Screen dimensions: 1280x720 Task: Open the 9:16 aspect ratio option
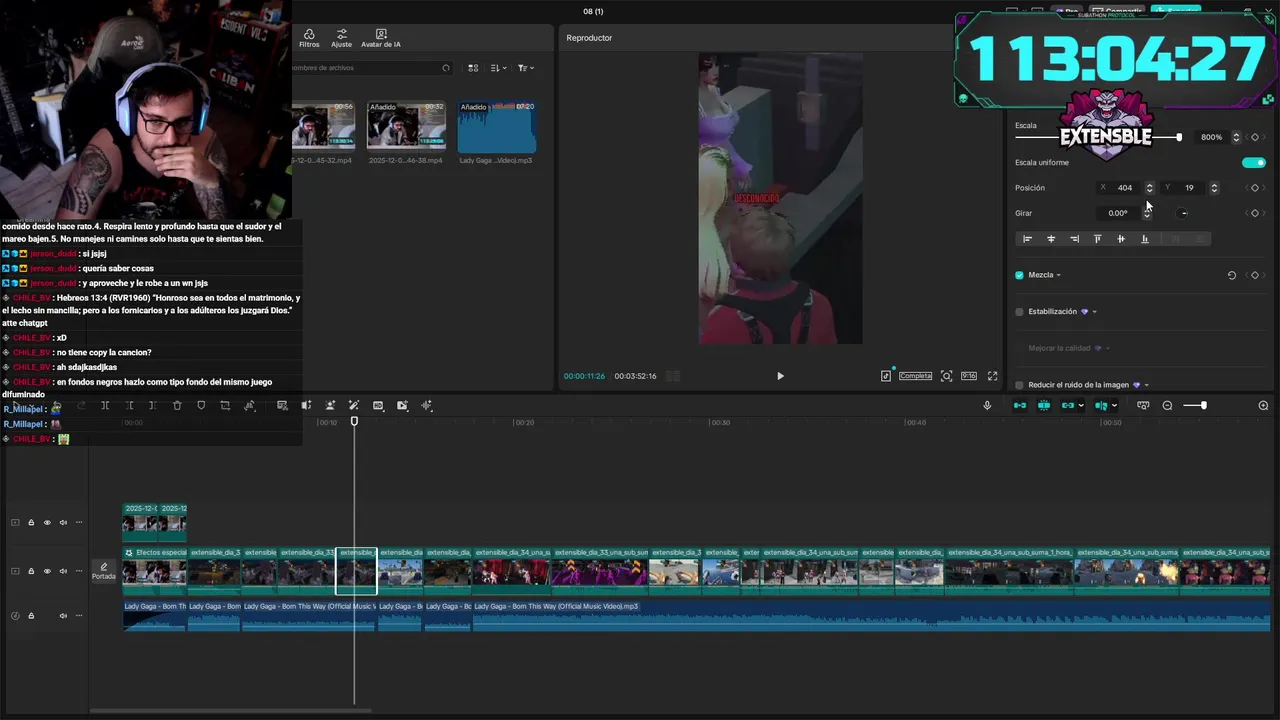point(969,376)
